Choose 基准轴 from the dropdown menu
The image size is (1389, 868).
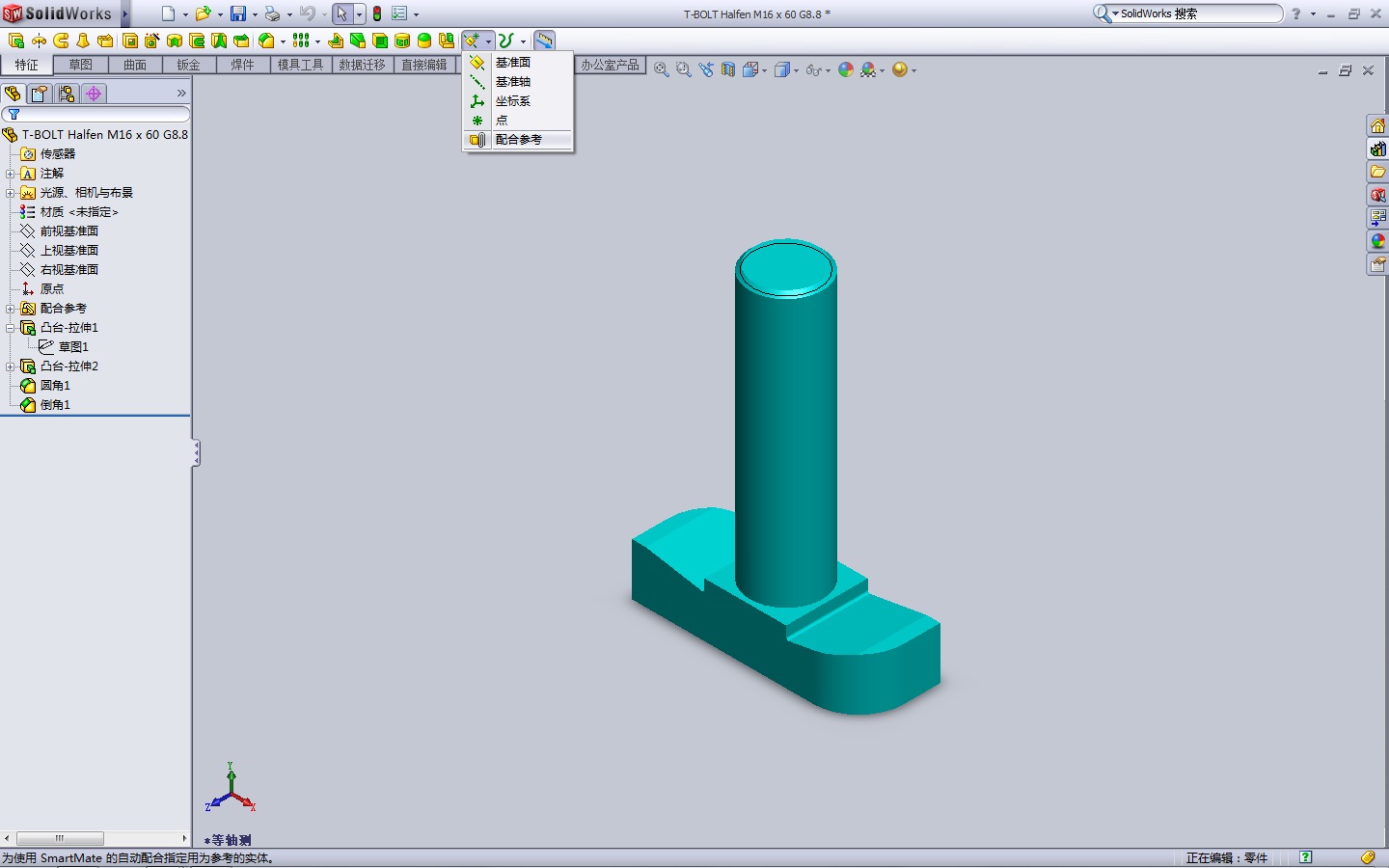(x=519, y=81)
